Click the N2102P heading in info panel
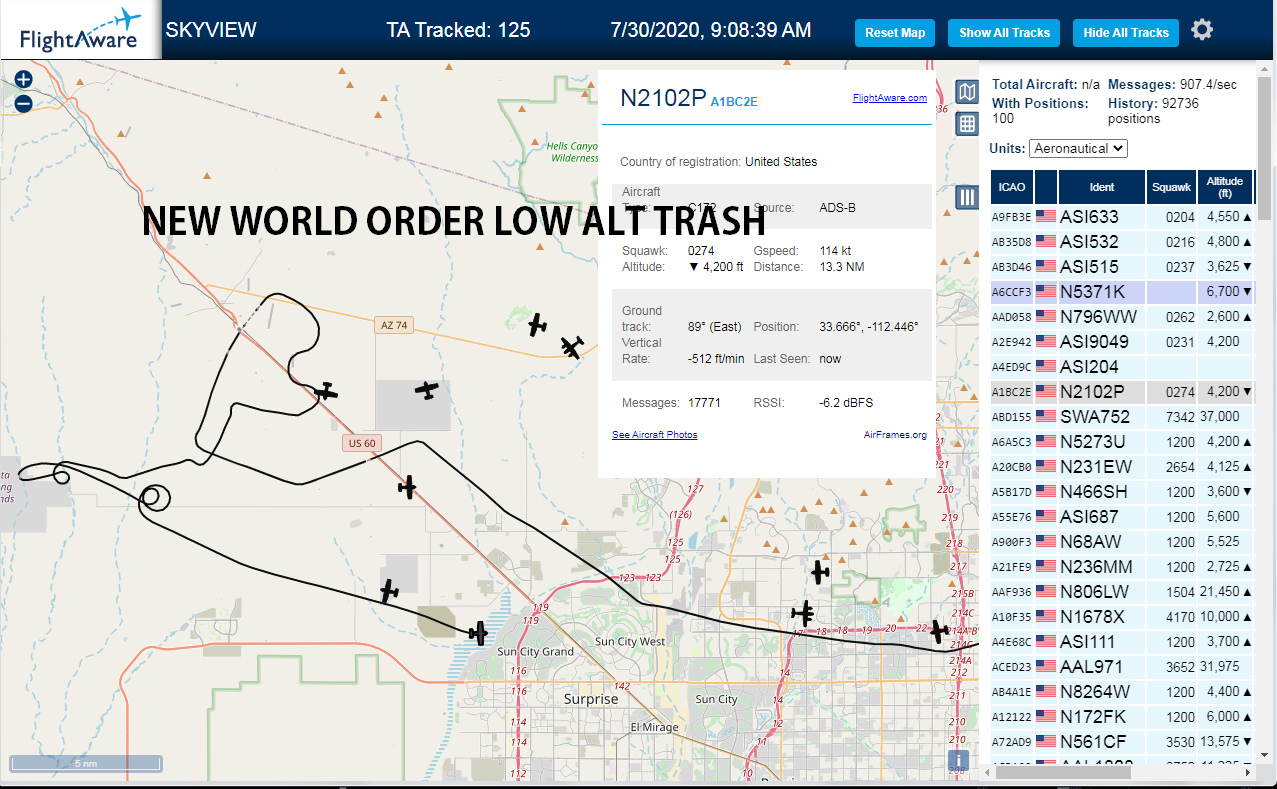This screenshot has width=1277, height=789. [663, 97]
